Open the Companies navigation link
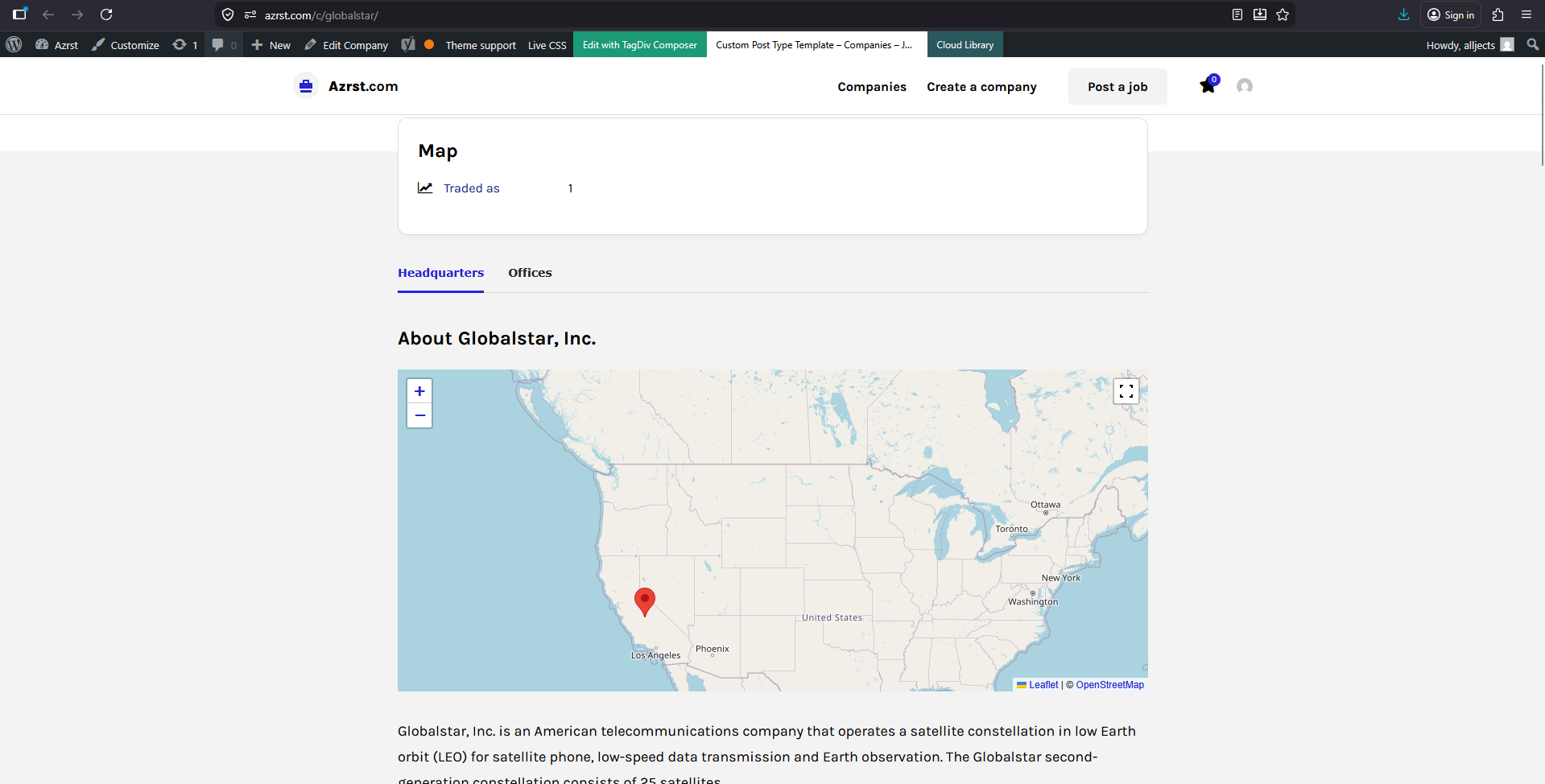 pyautogui.click(x=872, y=87)
